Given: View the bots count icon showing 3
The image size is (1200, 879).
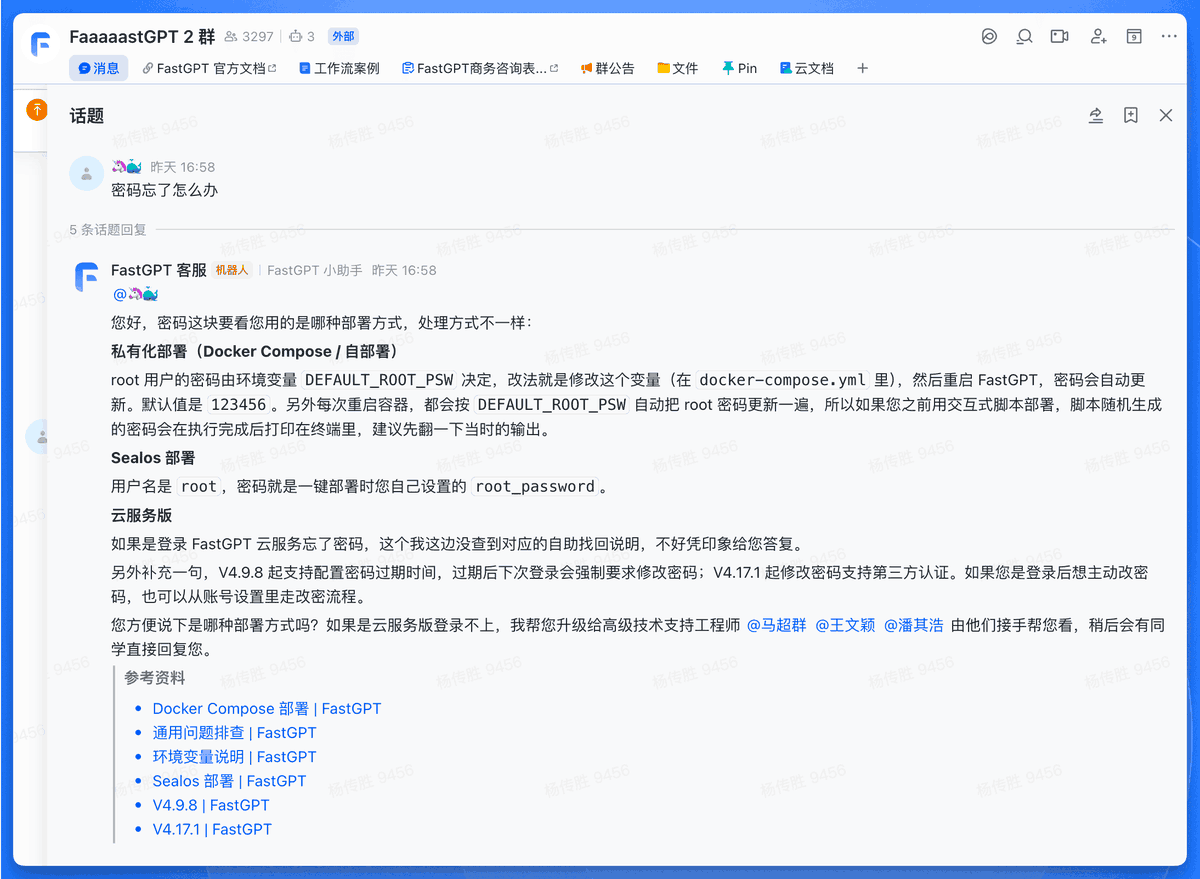Looking at the screenshot, I should point(302,37).
